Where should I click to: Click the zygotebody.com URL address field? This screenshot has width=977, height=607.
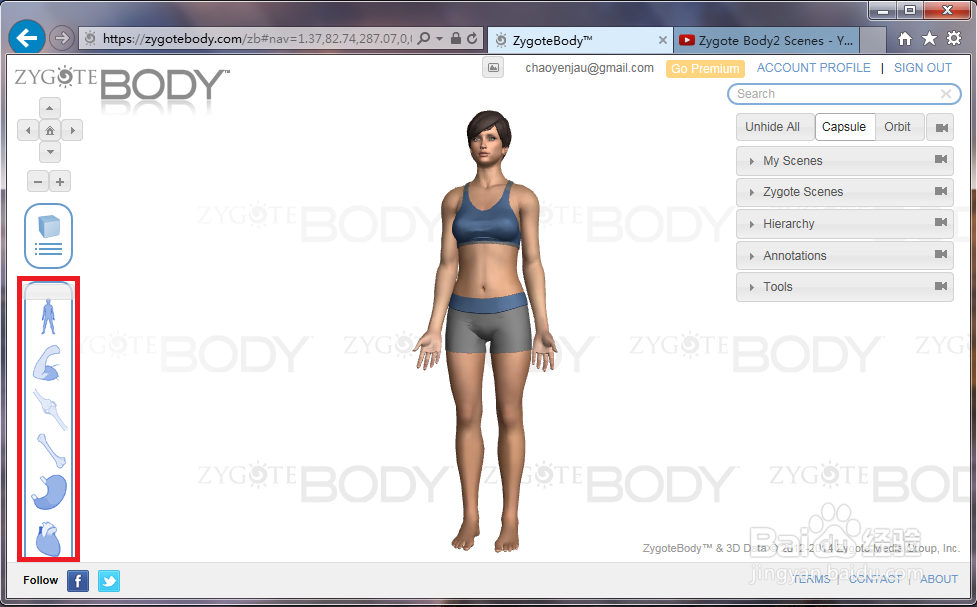[256, 39]
